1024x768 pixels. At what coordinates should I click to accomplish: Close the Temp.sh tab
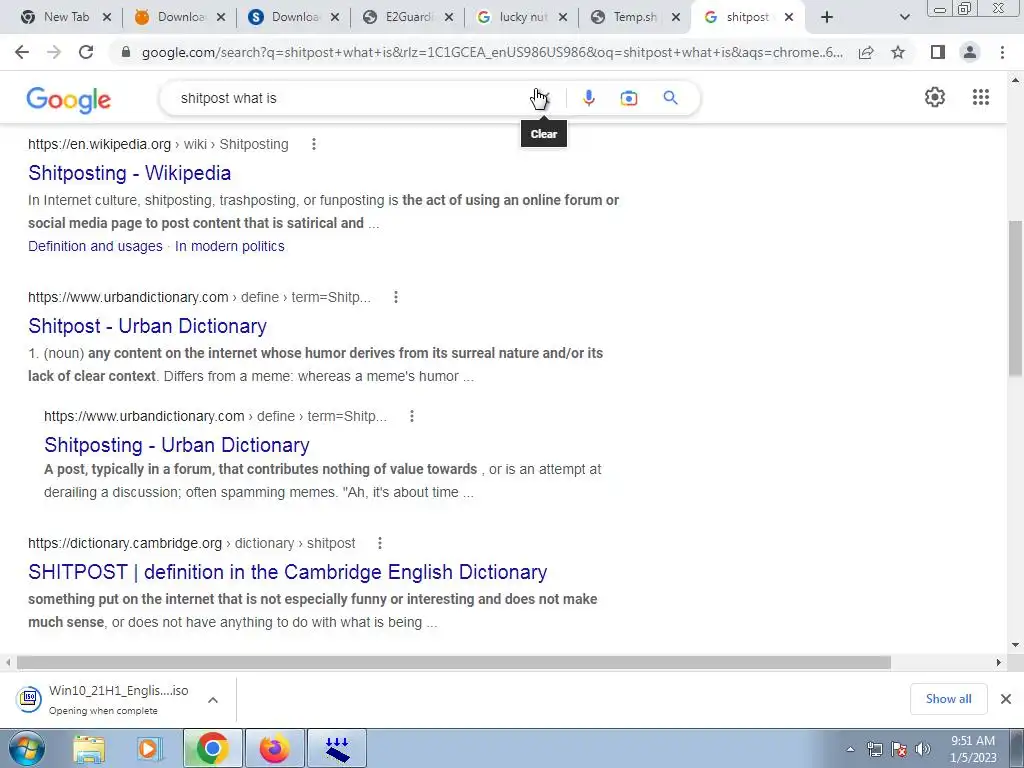click(676, 17)
